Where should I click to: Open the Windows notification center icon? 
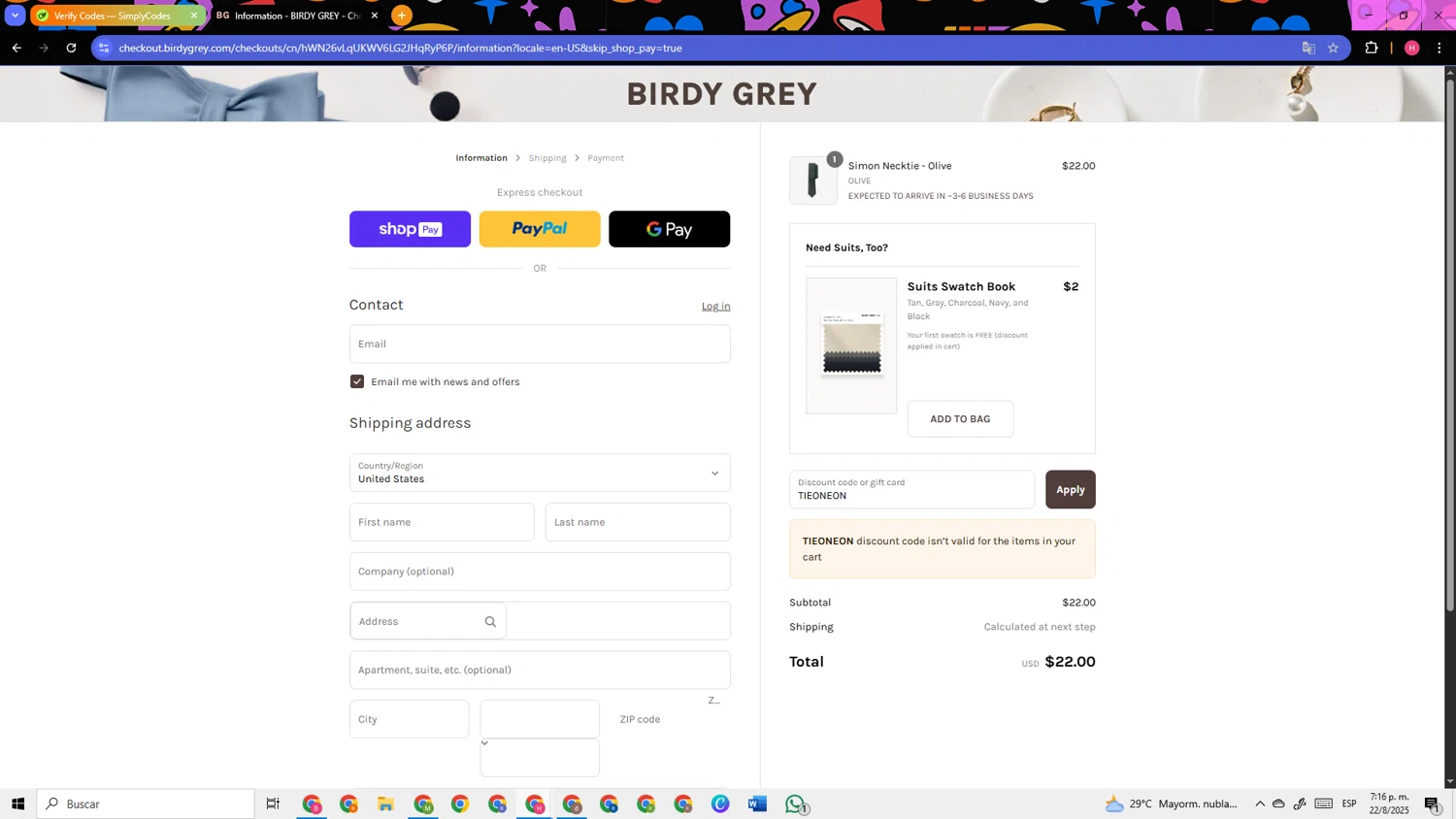[1433, 803]
